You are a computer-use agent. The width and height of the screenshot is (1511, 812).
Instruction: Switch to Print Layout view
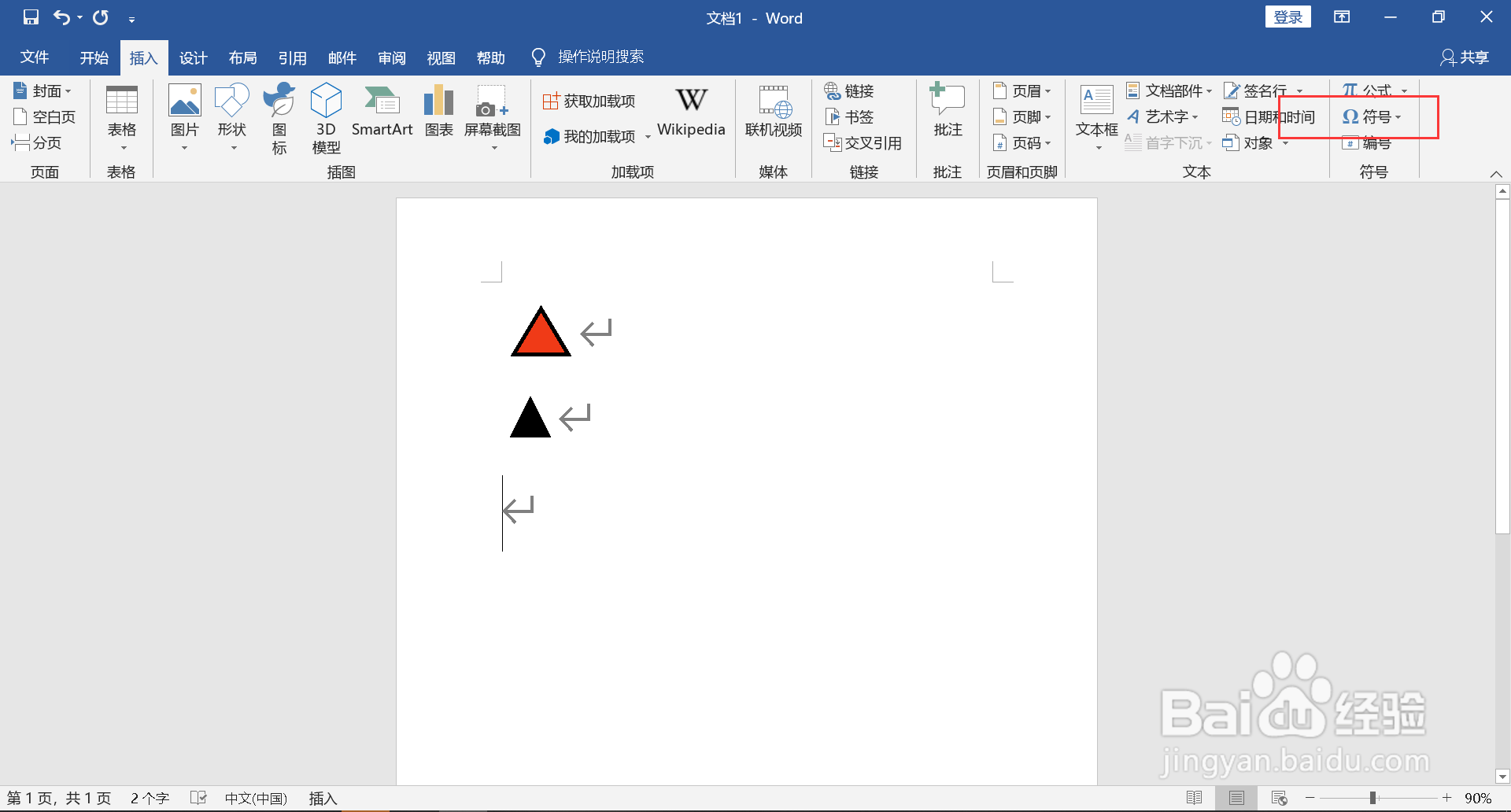1236,798
